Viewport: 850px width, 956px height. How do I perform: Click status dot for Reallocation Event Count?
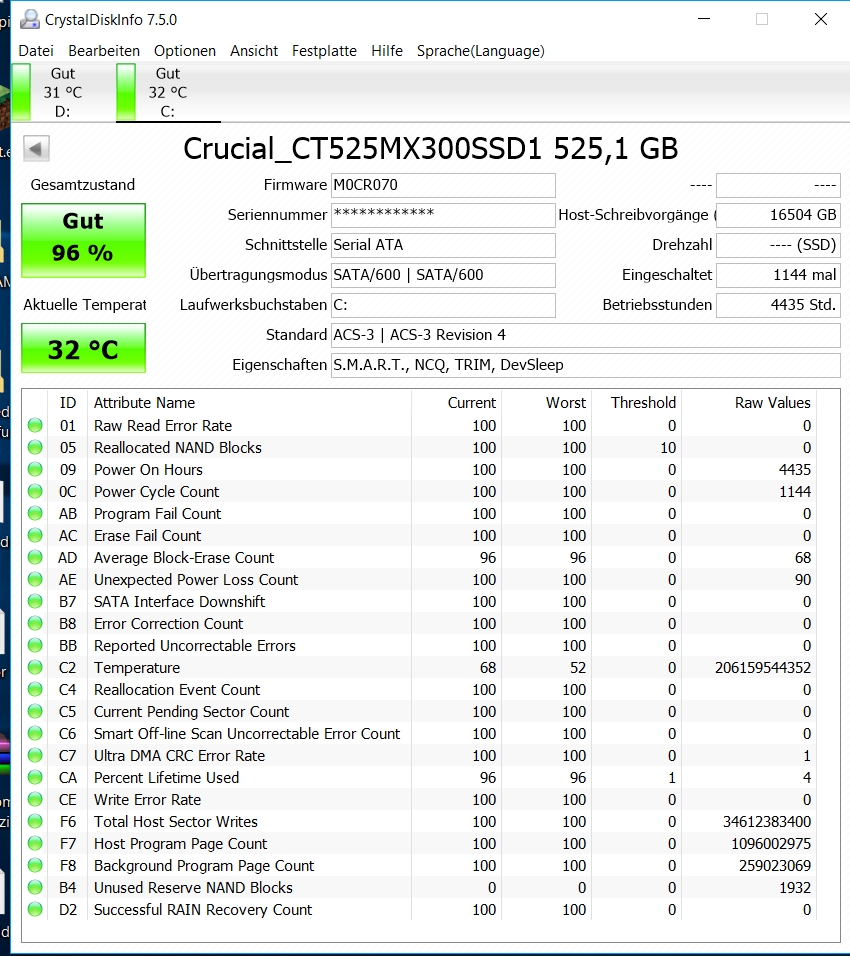point(35,689)
